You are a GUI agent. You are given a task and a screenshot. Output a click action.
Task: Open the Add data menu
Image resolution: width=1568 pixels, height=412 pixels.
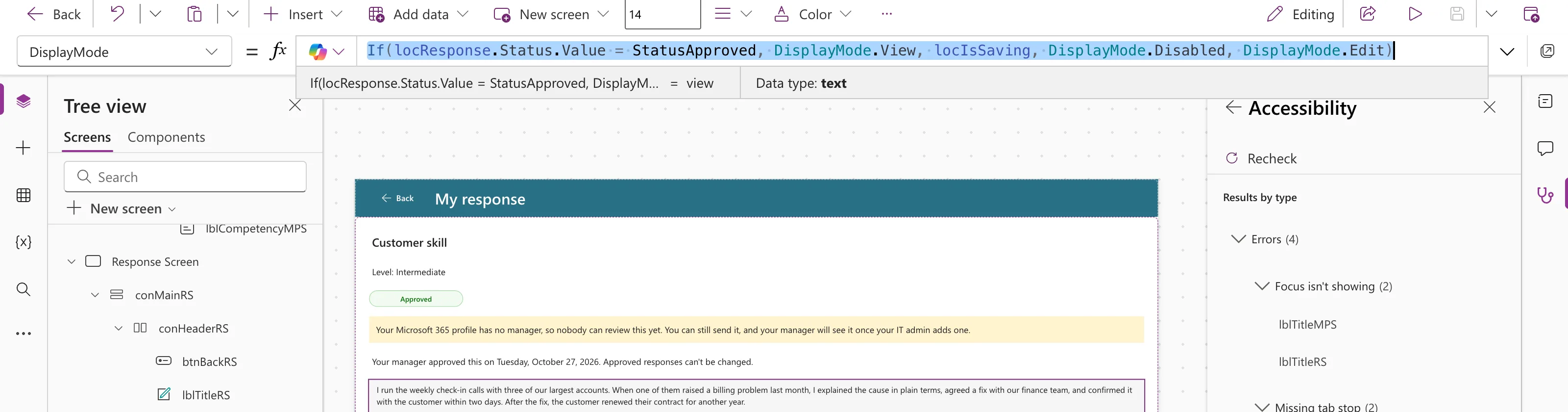(418, 14)
